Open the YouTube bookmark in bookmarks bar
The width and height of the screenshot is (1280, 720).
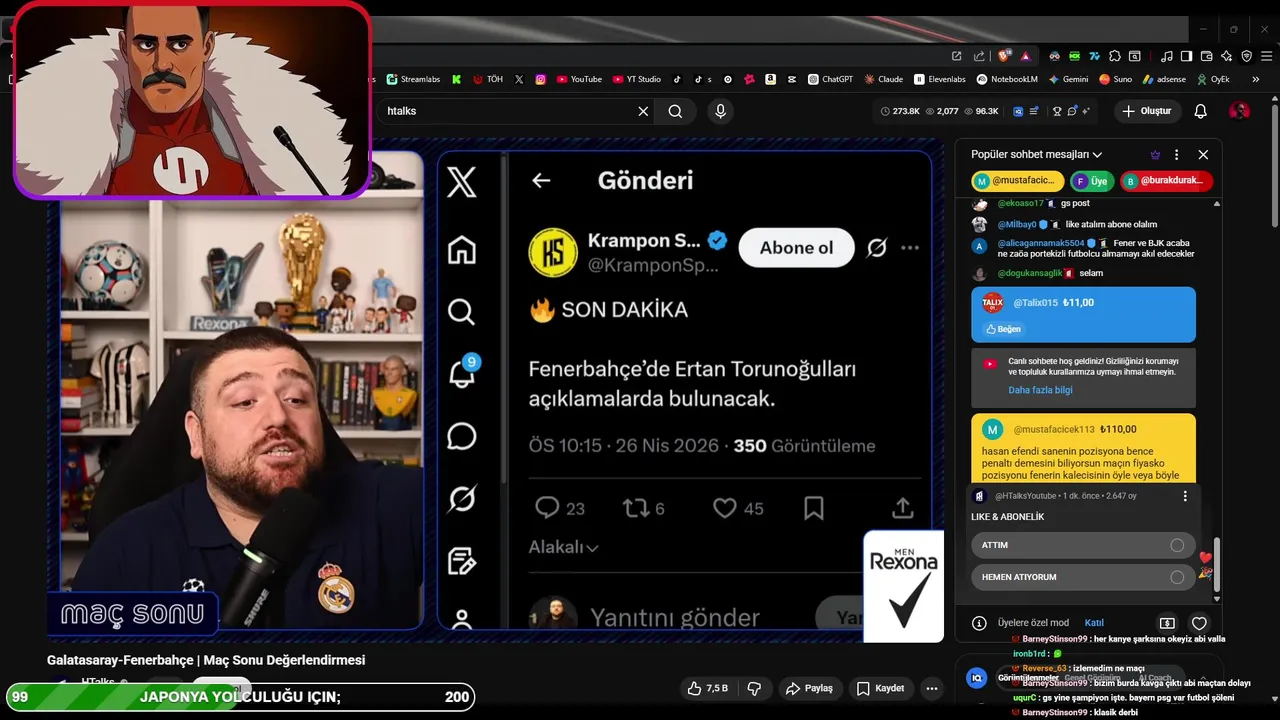click(x=579, y=79)
